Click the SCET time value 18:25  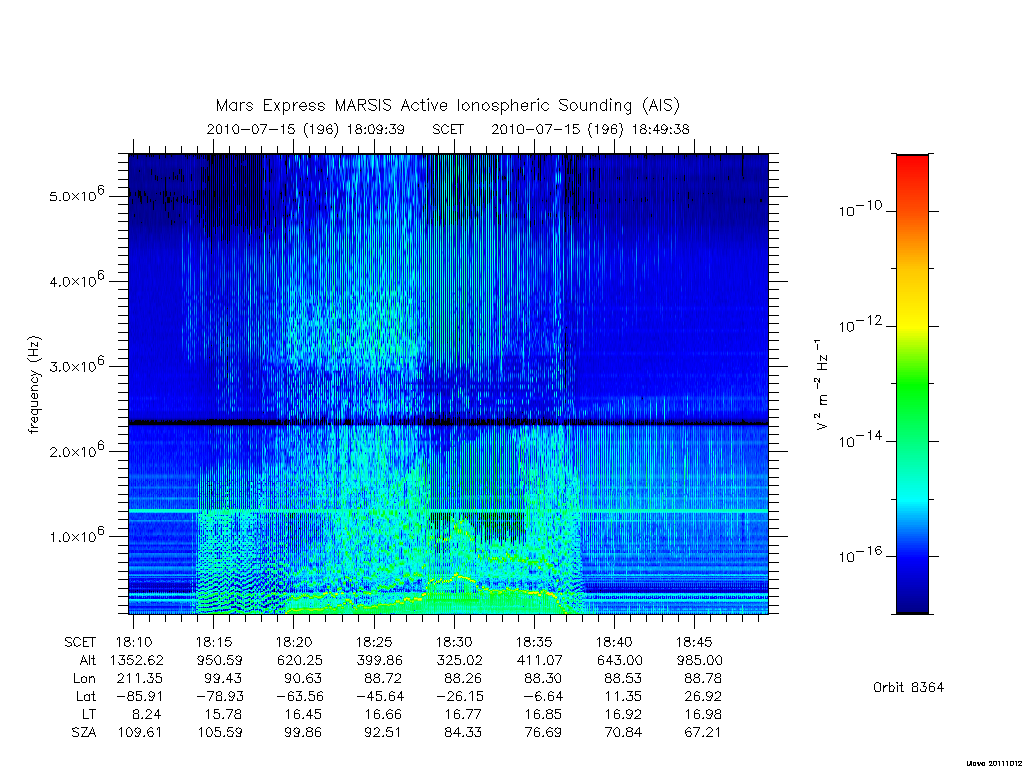pyautogui.click(x=374, y=642)
